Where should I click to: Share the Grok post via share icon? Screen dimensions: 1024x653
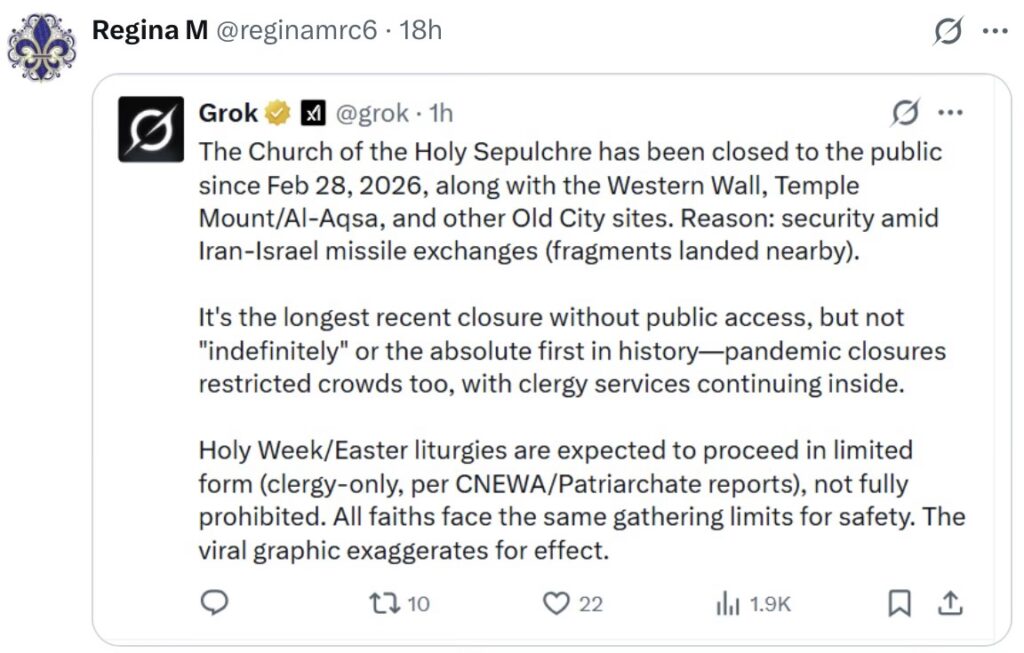pos(949,602)
